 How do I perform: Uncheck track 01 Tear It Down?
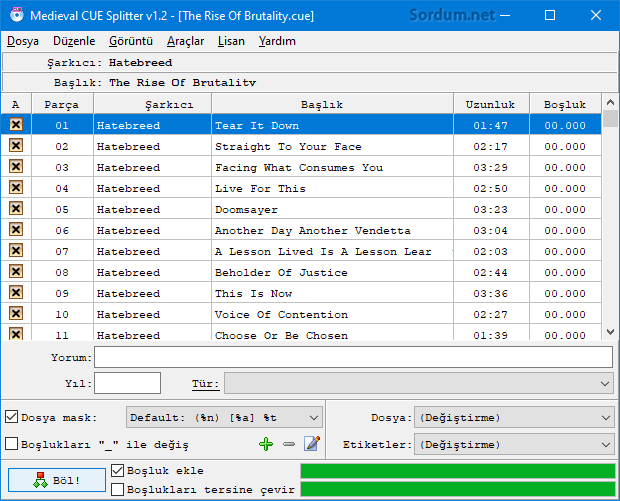pyautogui.click(x=16, y=125)
